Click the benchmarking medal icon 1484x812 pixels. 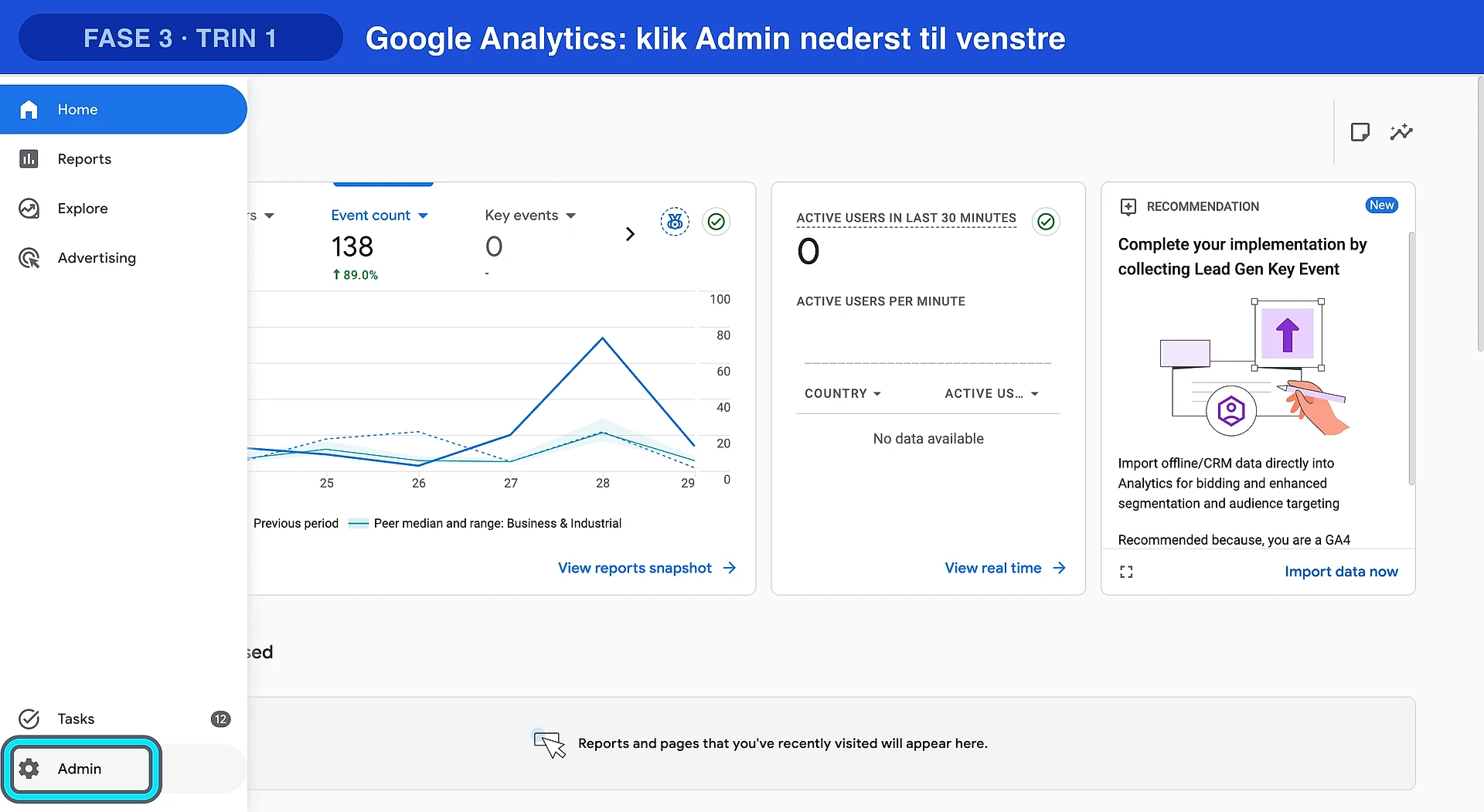(675, 222)
